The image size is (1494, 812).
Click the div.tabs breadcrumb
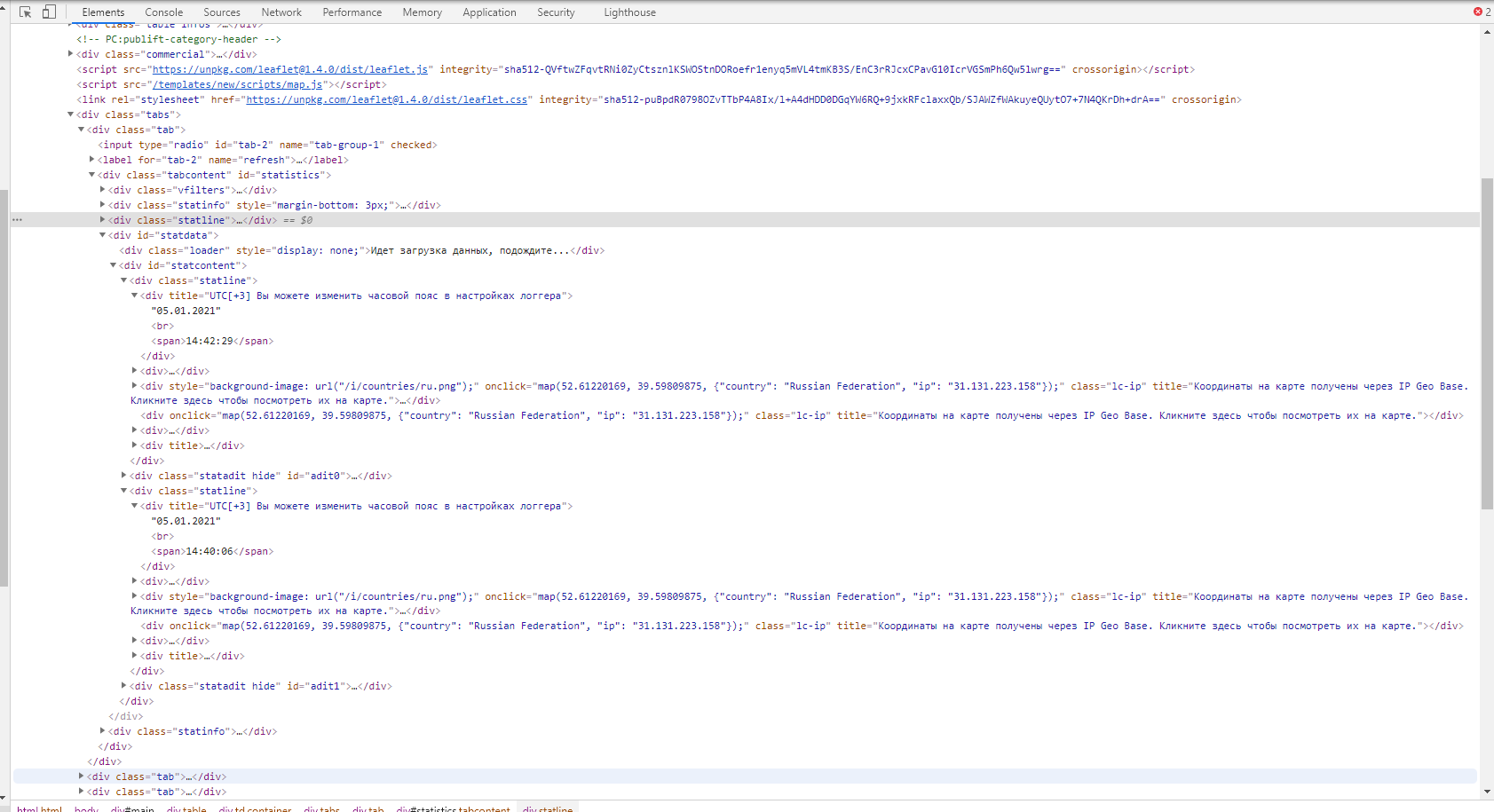pyautogui.click(x=321, y=808)
